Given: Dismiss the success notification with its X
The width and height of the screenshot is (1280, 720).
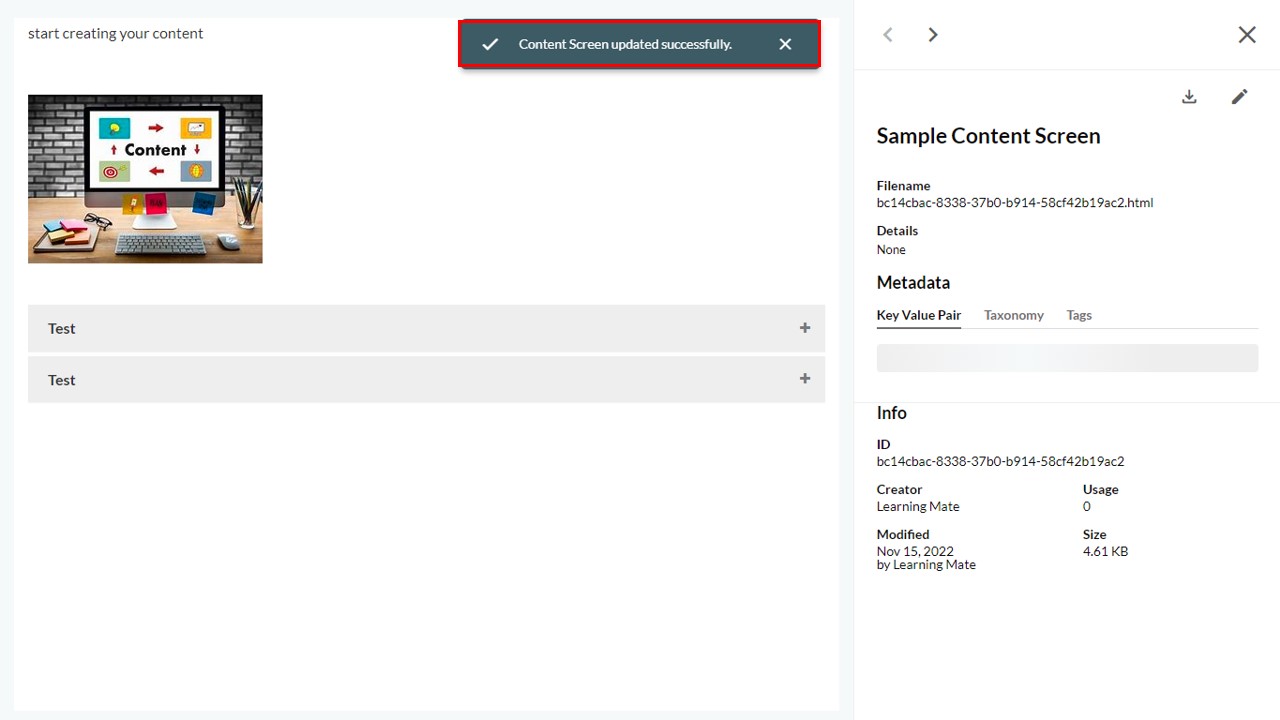Looking at the screenshot, I should pyautogui.click(x=785, y=44).
